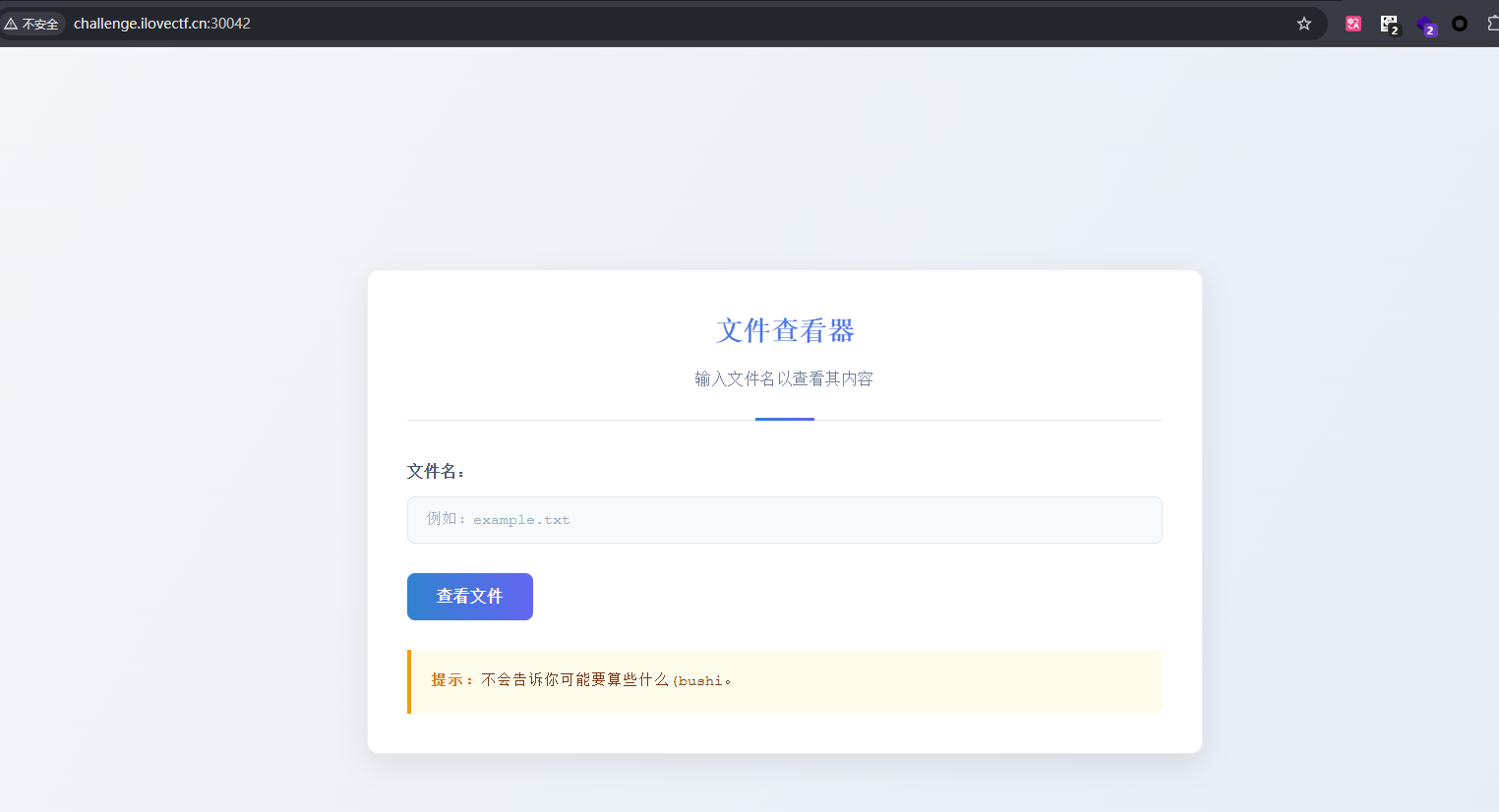Click the black circle extension icon
1499x812 pixels.
pyautogui.click(x=1460, y=24)
